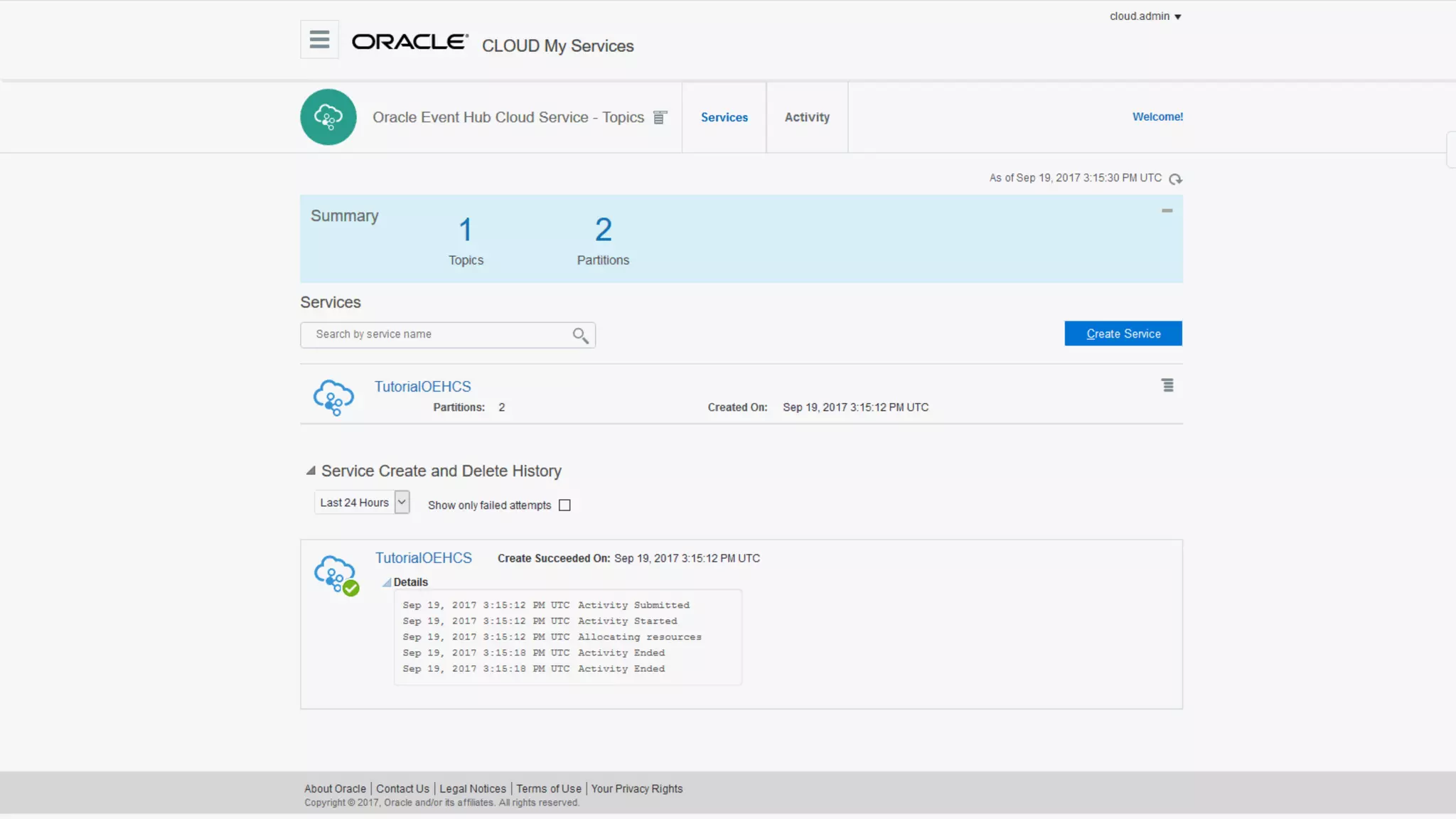Collapse the Details log section
The image size is (1456, 819).
coord(387,582)
